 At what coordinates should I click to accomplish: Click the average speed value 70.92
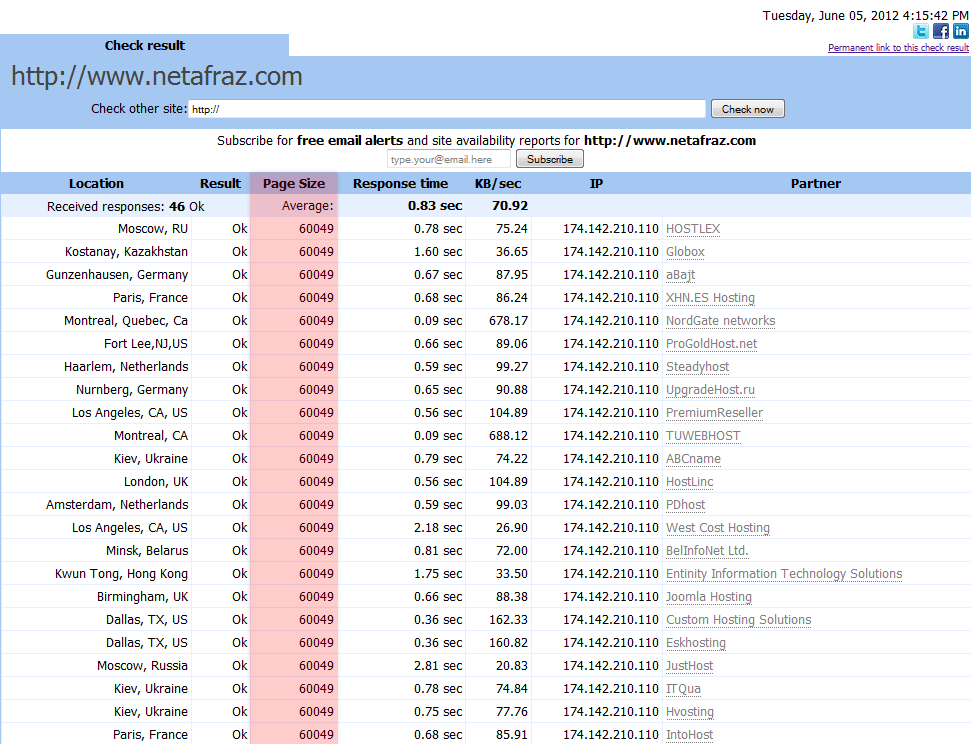click(510, 206)
